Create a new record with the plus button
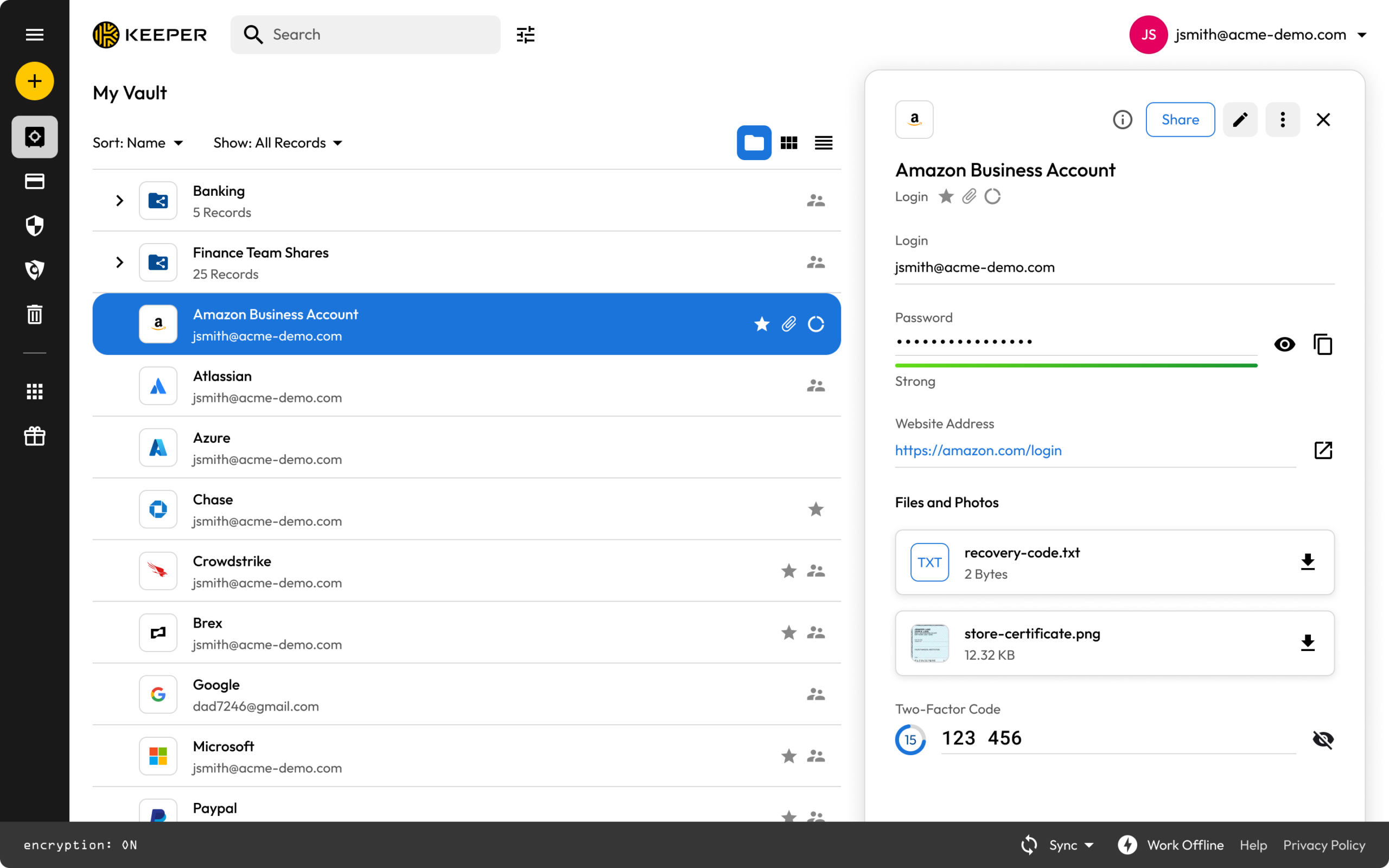The height and width of the screenshot is (868, 1389). pos(34,80)
